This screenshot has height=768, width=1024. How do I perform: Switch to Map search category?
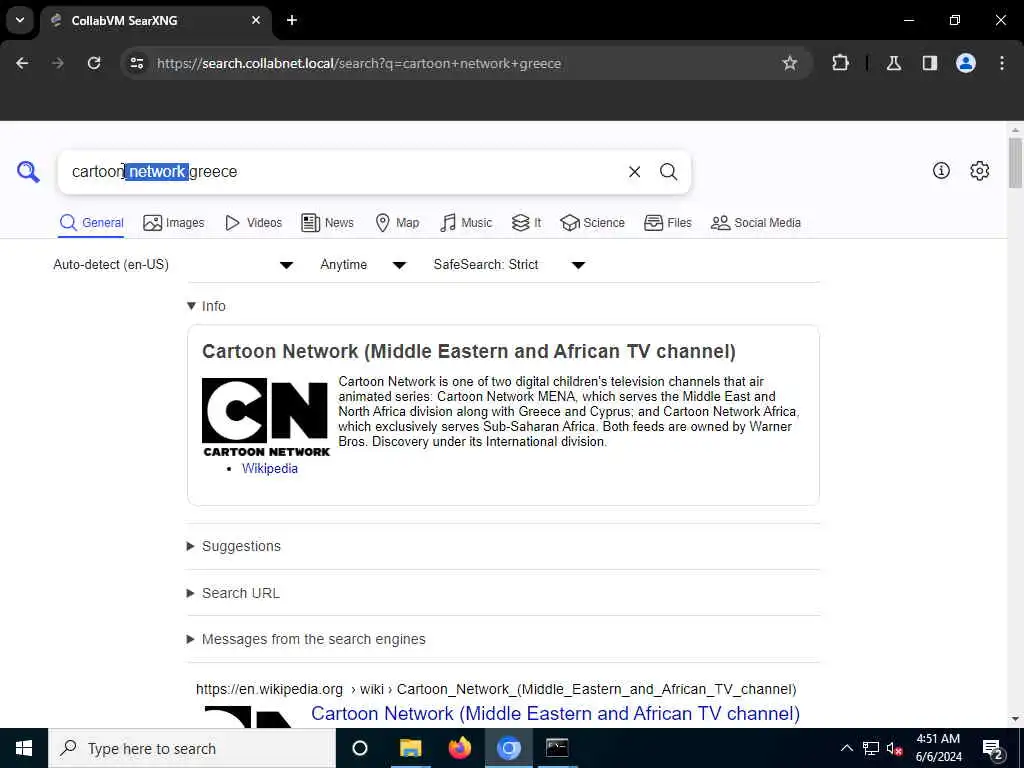click(x=397, y=223)
